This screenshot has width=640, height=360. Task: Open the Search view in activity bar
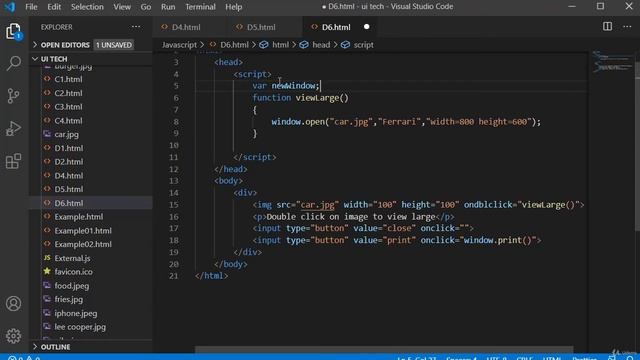click(13, 63)
